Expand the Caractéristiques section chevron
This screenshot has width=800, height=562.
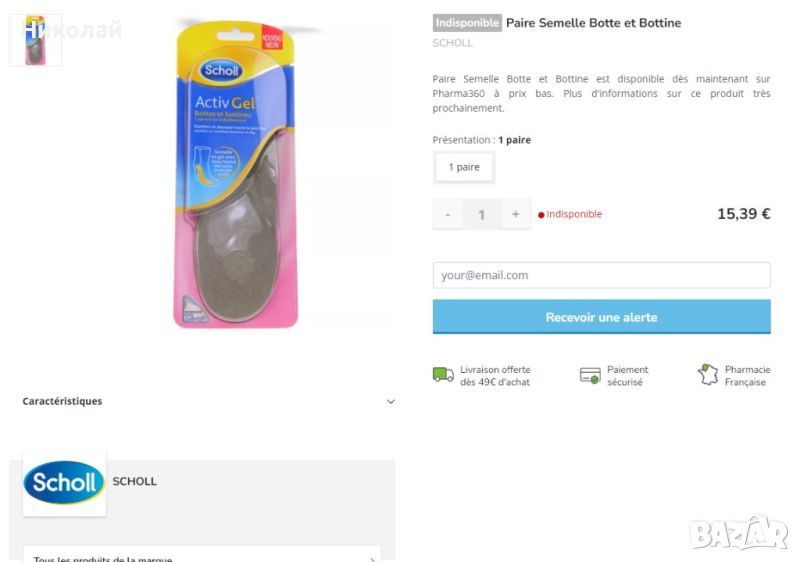pyautogui.click(x=390, y=402)
